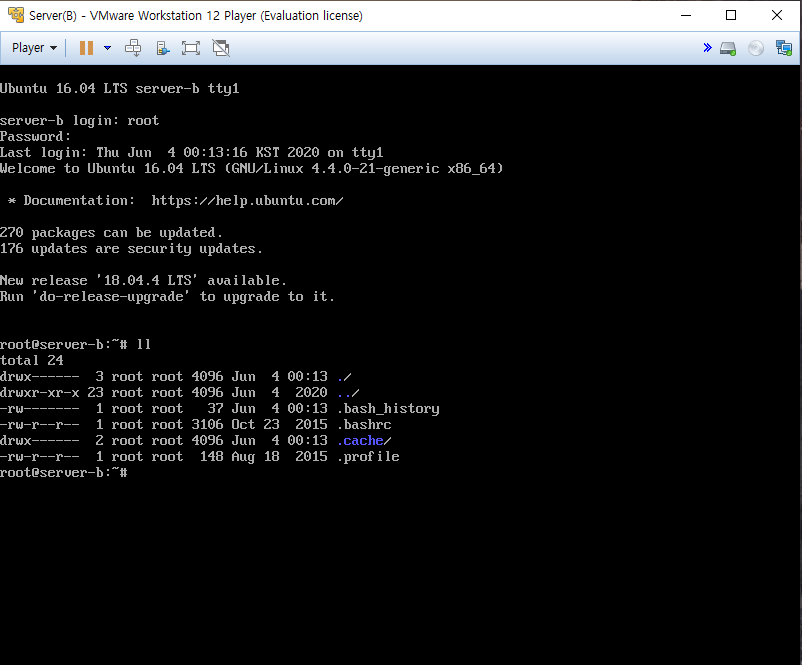This screenshot has height=665, width=802.
Task: Close the Server(B) VMware window
Action: [x=776, y=15]
